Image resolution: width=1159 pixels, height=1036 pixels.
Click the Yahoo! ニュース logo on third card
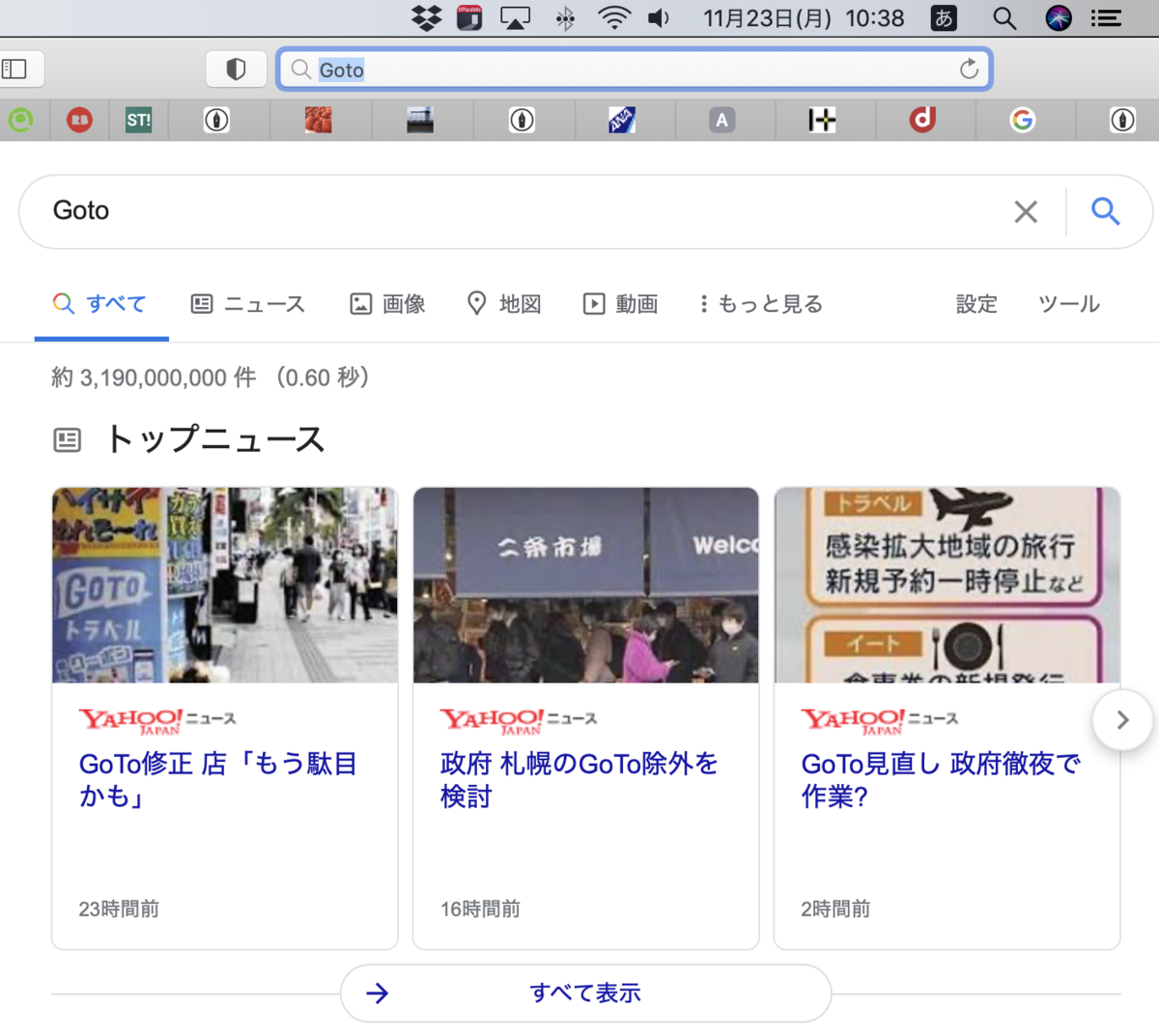click(x=880, y=720)
